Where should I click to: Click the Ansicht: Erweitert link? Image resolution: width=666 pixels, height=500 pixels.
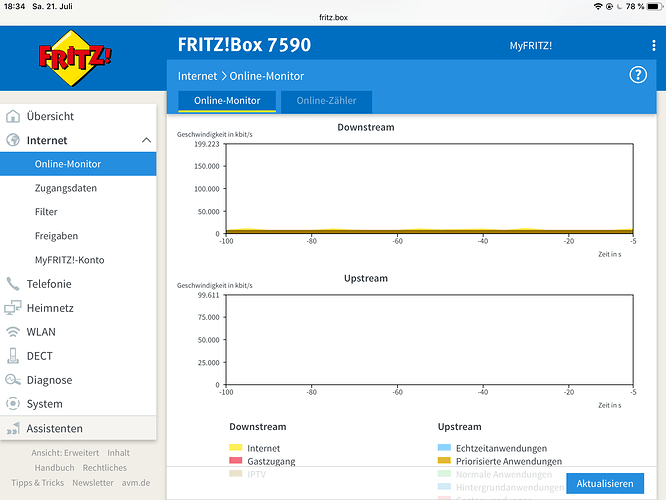coord(65,453)
